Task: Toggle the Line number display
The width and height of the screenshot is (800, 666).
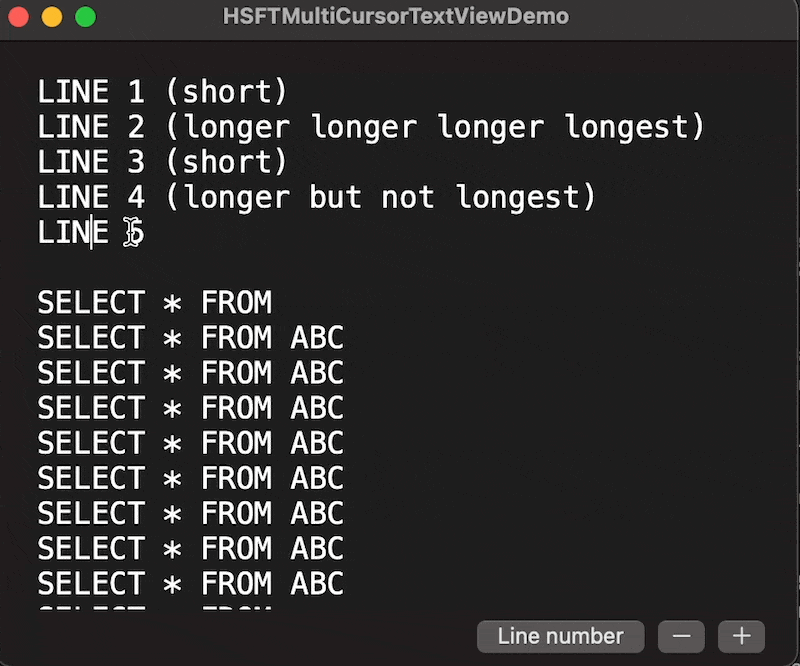Action: [560, 636]
